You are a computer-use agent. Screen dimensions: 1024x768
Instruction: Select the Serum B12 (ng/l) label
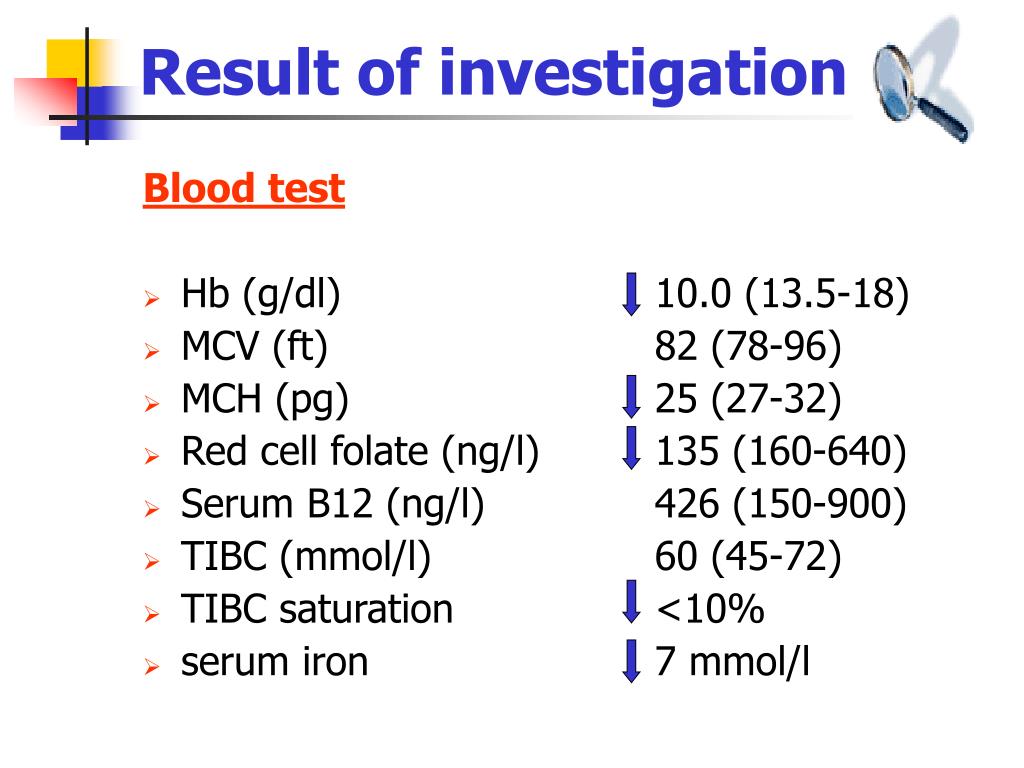(332, 504)
